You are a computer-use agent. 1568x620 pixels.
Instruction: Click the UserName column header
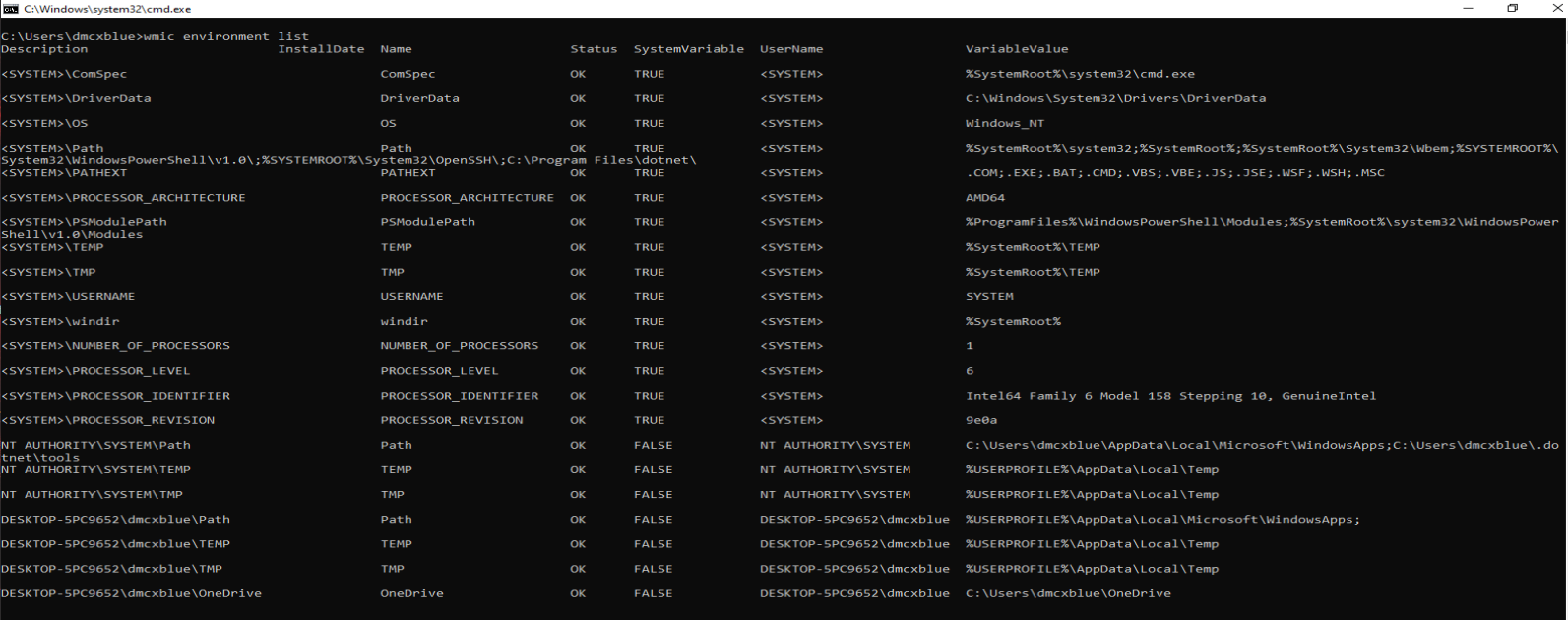(x=790, y=49)
